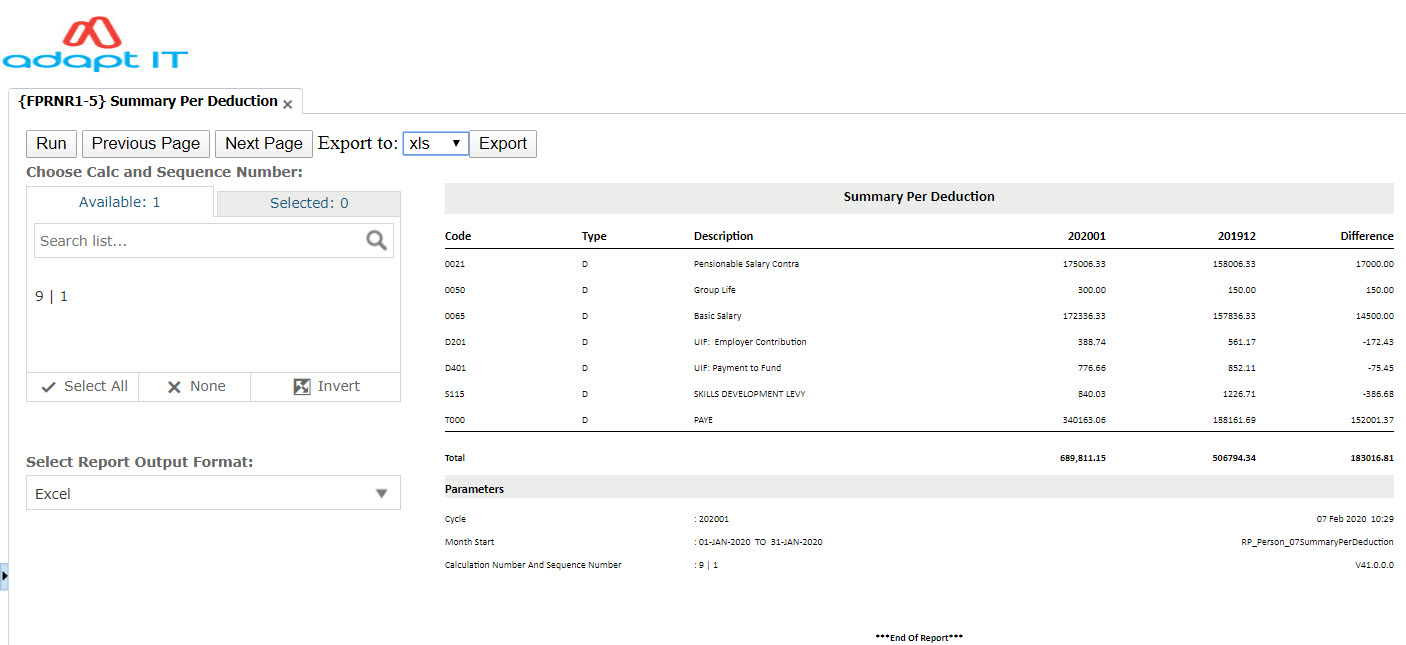Select the 9 | 1 list item
The image size is (1406, 645).
click(x=52, y=296)
